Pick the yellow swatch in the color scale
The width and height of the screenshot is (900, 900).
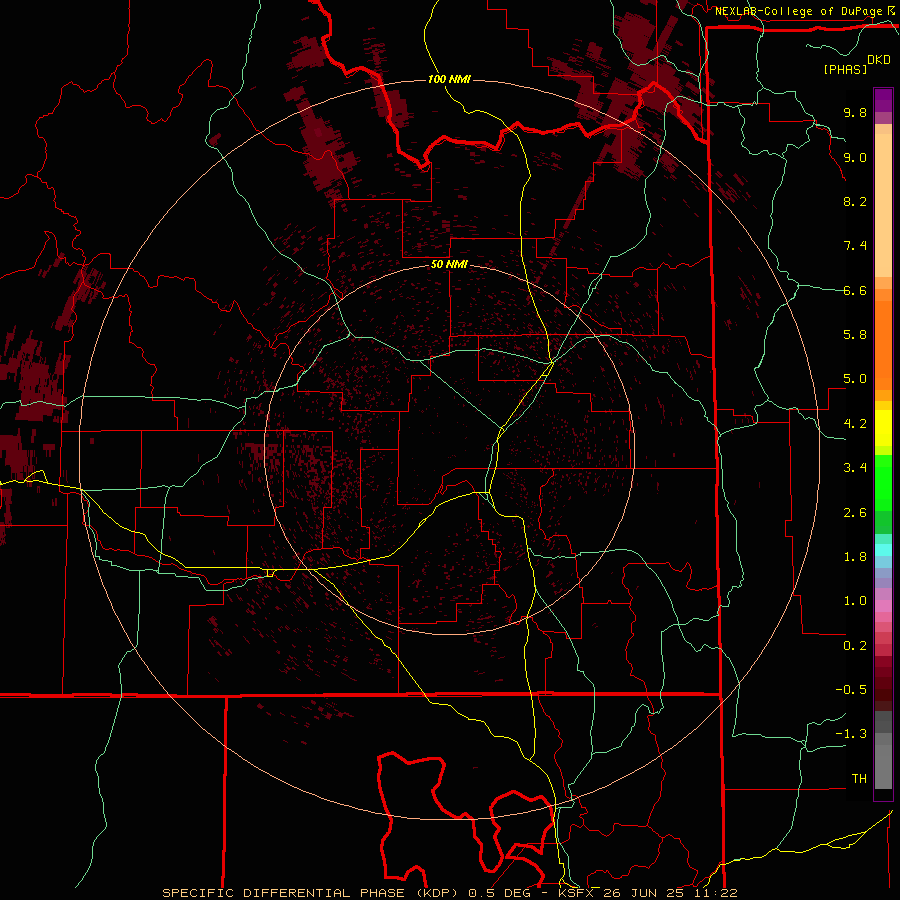coord(883,428)
